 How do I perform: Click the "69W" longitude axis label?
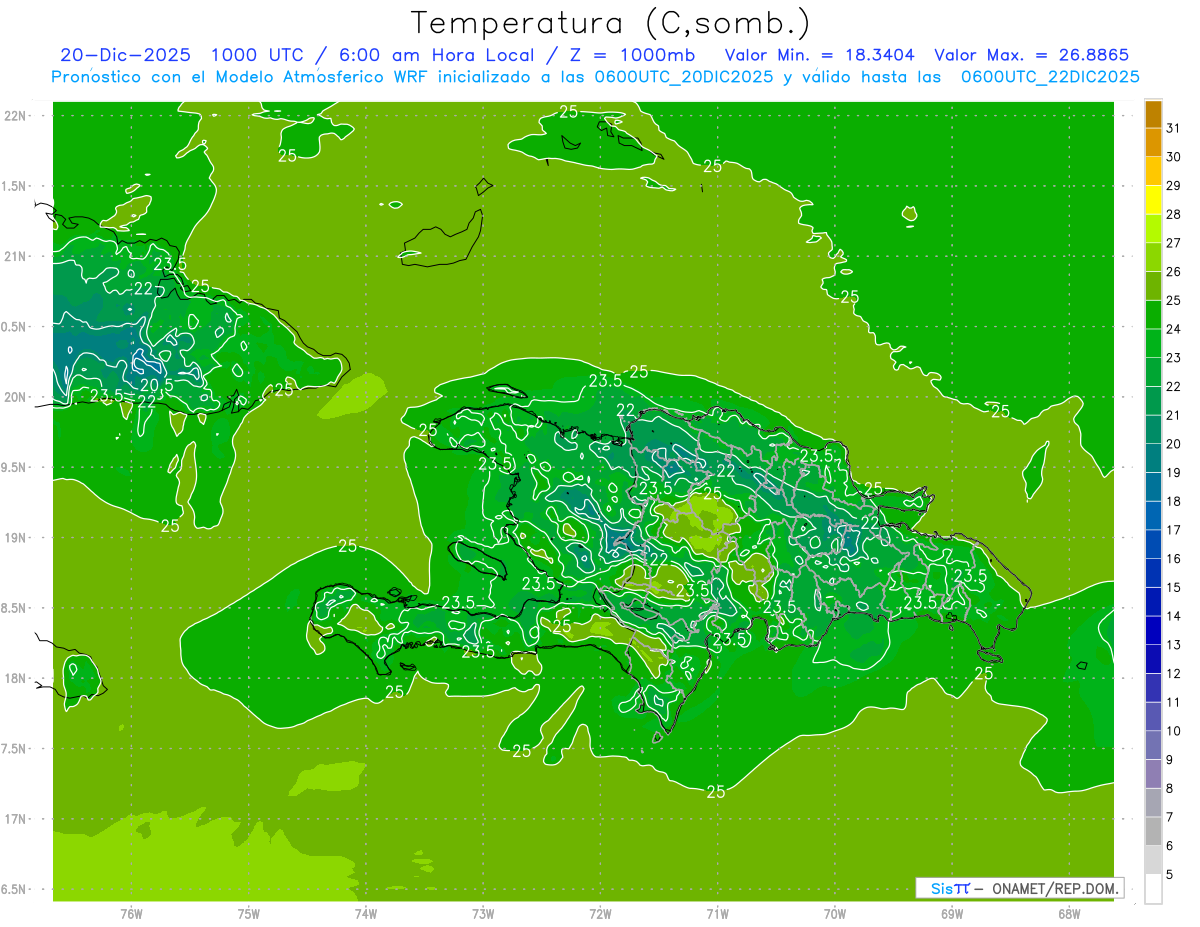pyautogui.click(x=952, y=914)
